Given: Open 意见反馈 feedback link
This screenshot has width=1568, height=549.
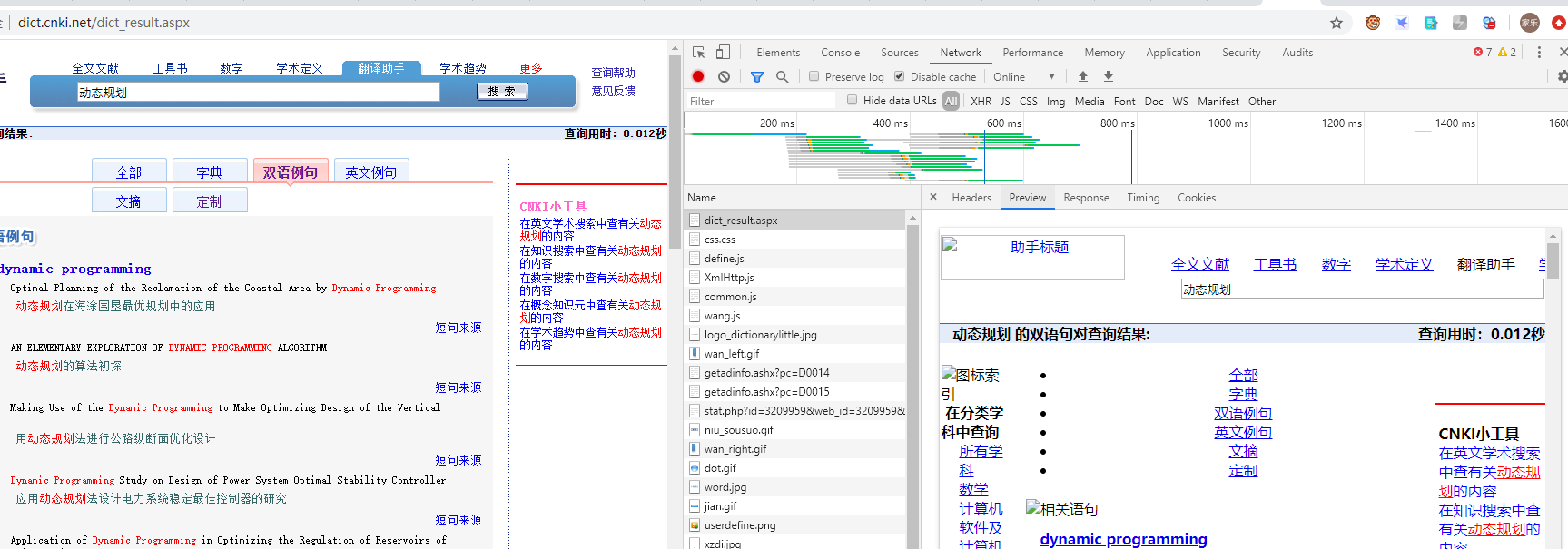Looking at the screenshot, I should click(x=614, y=91).
